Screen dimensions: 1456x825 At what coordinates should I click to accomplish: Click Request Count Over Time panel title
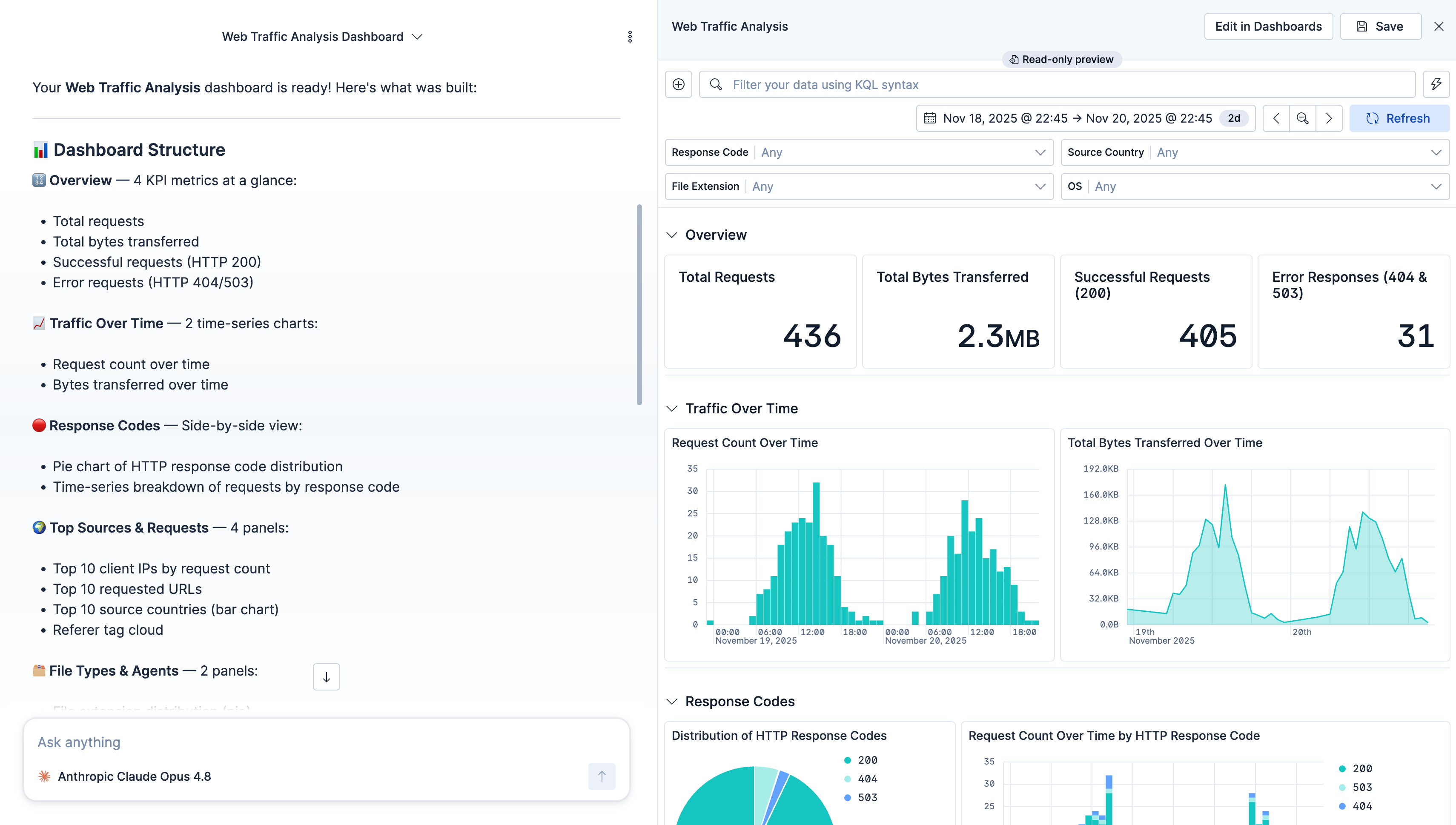coord(745,443)
